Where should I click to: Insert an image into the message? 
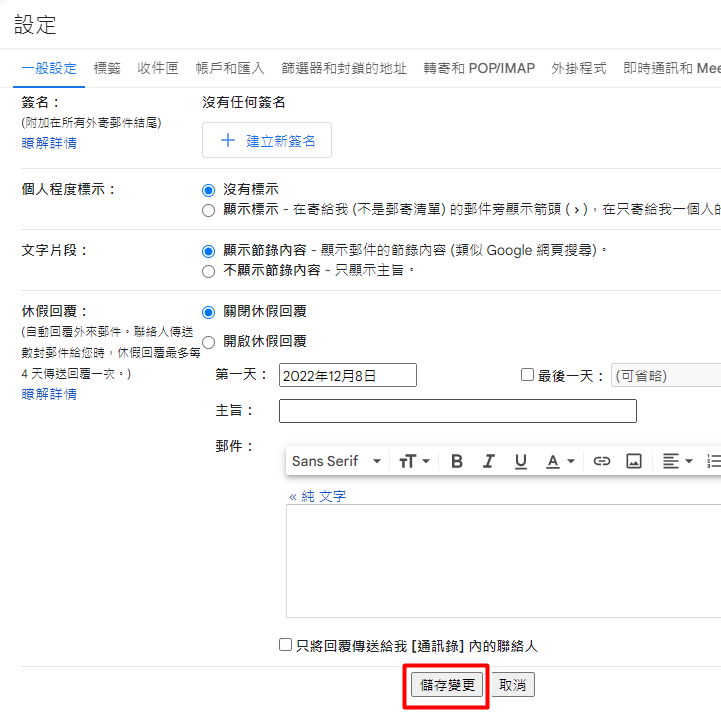[x=633, y=461]
